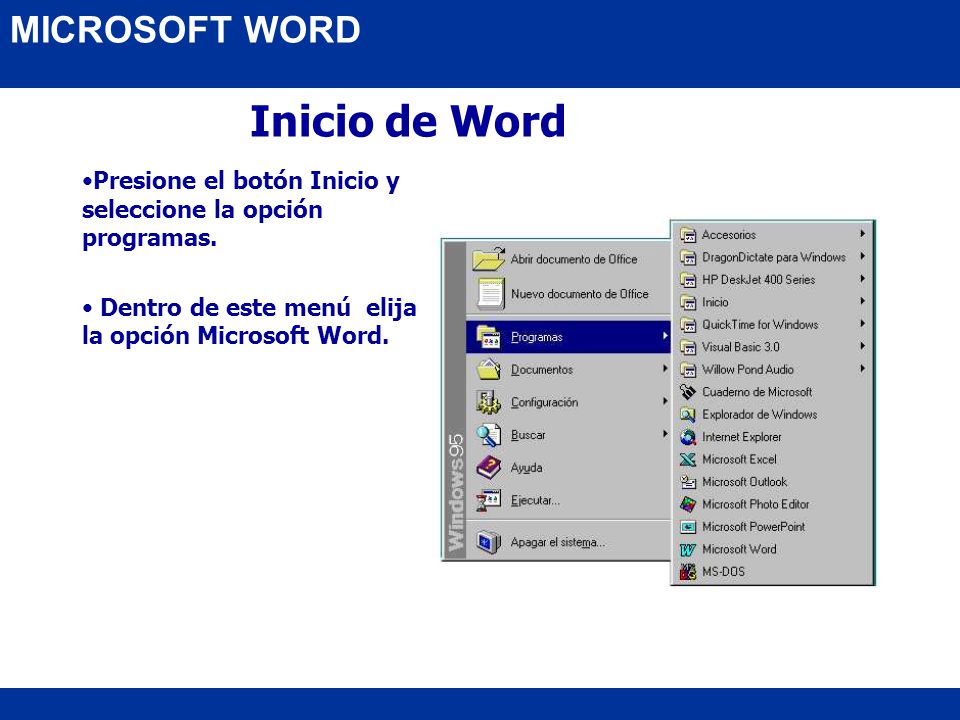Click the HP DeskJet 400 Series group icon

(688, 280)
